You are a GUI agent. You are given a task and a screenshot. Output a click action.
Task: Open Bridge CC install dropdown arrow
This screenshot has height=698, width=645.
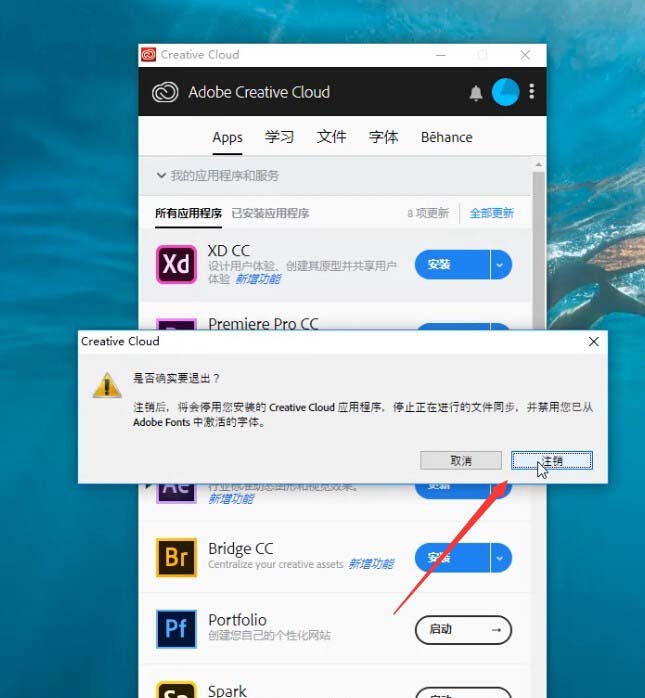pyautogui.click(x=501, y=558)
